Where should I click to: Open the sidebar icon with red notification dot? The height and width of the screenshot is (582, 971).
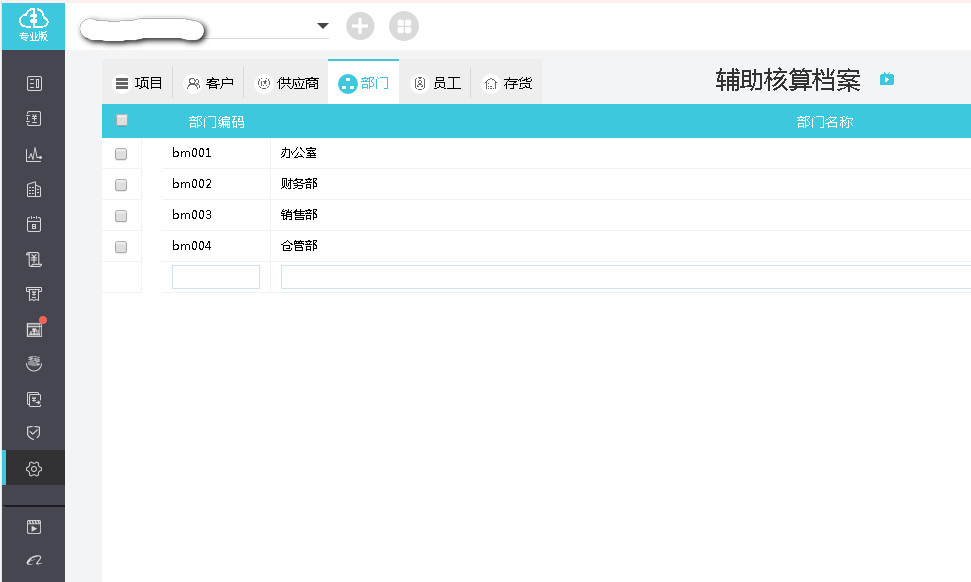(34, 329)
